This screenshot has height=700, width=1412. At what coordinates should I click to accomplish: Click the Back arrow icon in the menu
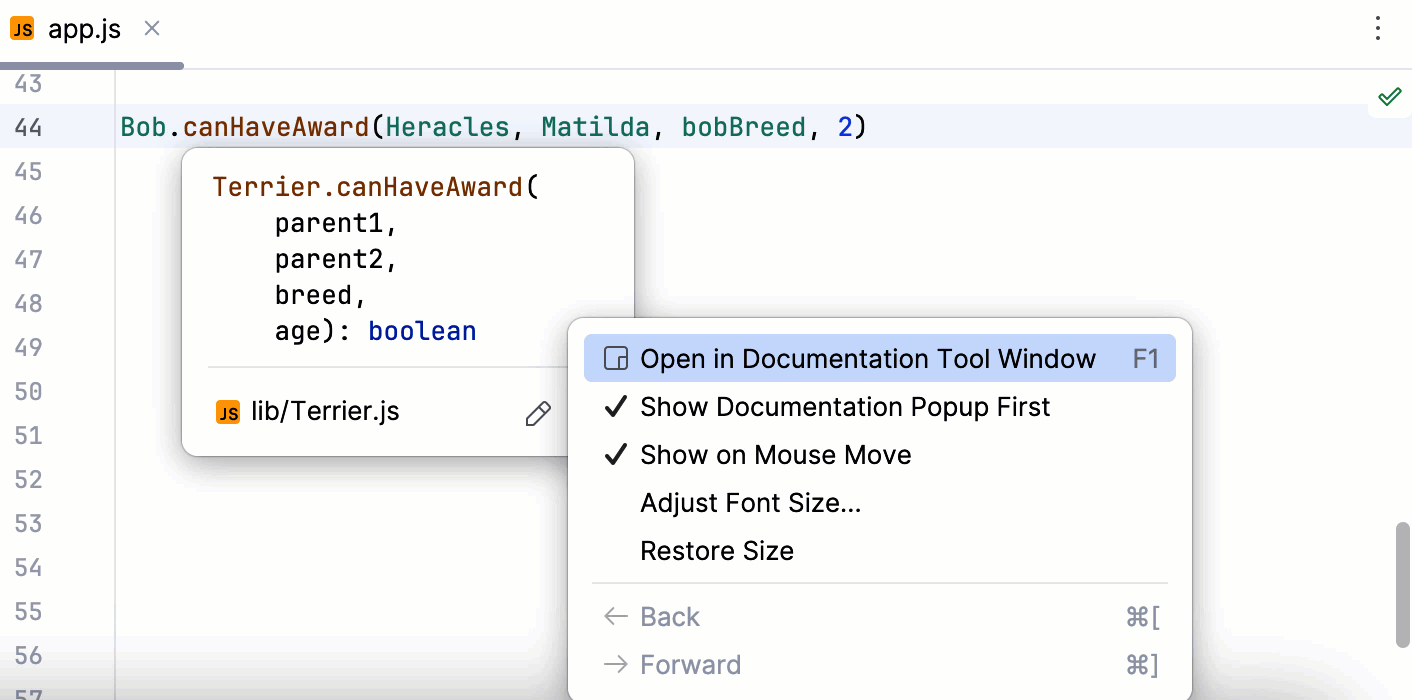615,616
